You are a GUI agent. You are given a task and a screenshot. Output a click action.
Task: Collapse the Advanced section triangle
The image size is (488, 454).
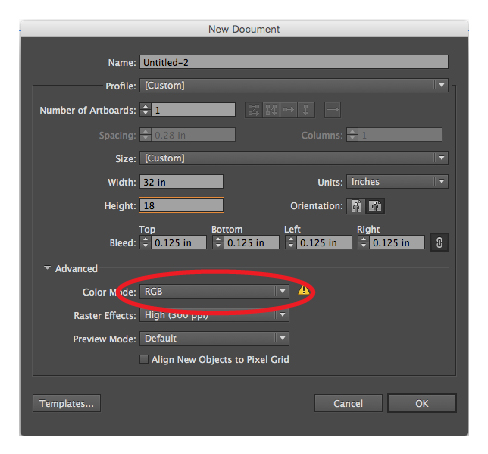tap(47, 268)
